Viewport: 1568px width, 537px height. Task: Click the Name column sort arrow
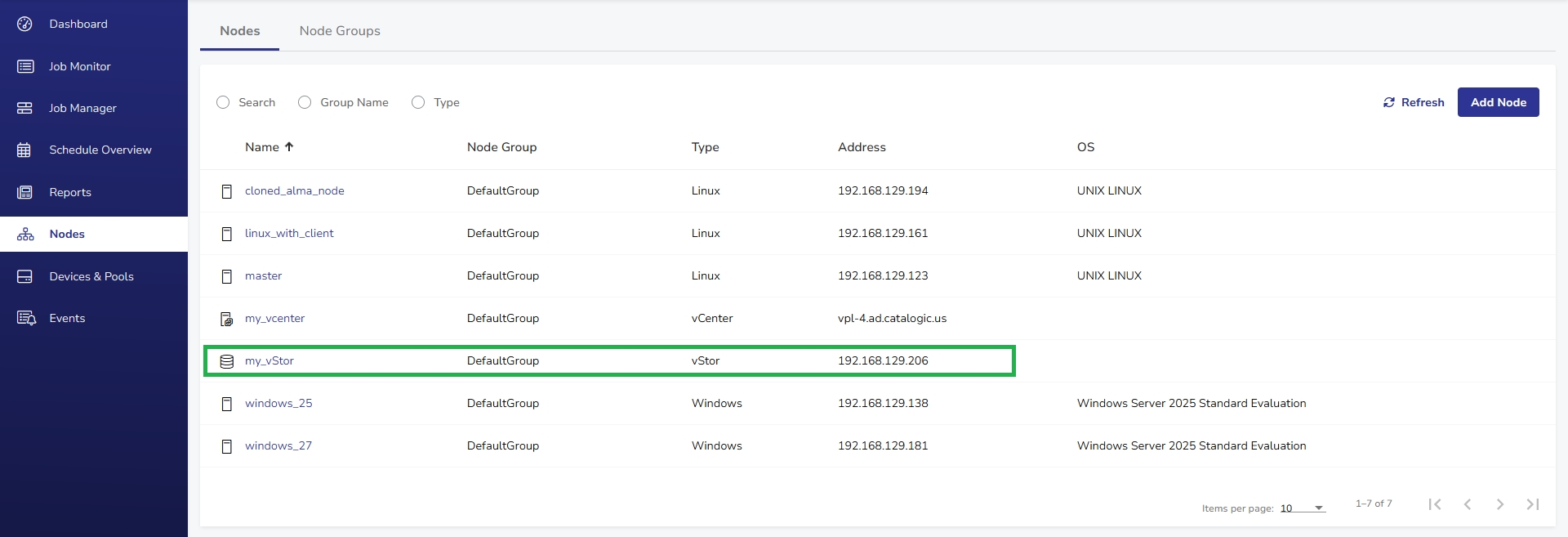[x=289, y=147]
